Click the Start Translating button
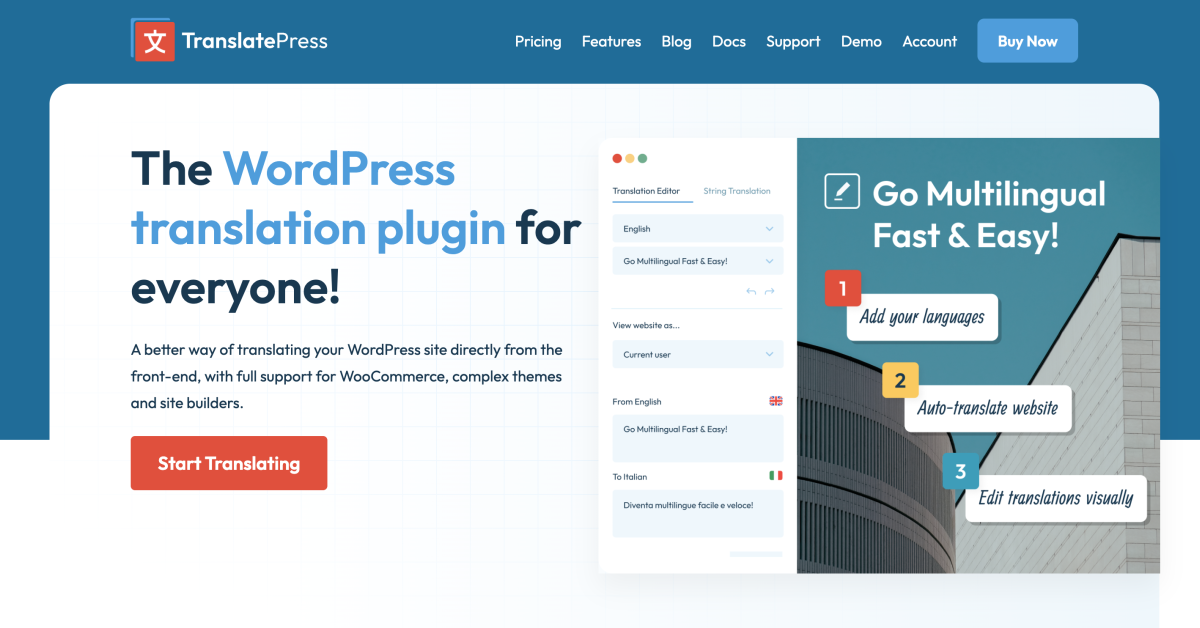This screenshot has height=628, width=1200. pyautogui.click(x=228, y=463)
